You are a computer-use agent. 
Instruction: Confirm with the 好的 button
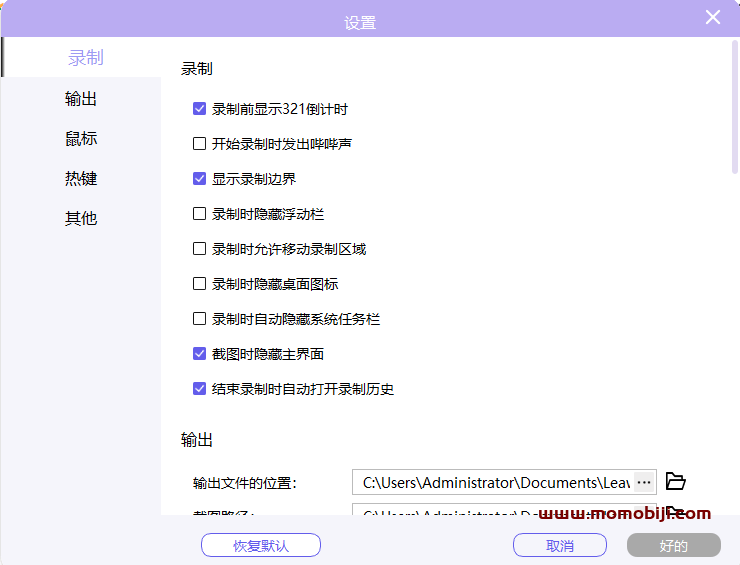click(673, 546)
